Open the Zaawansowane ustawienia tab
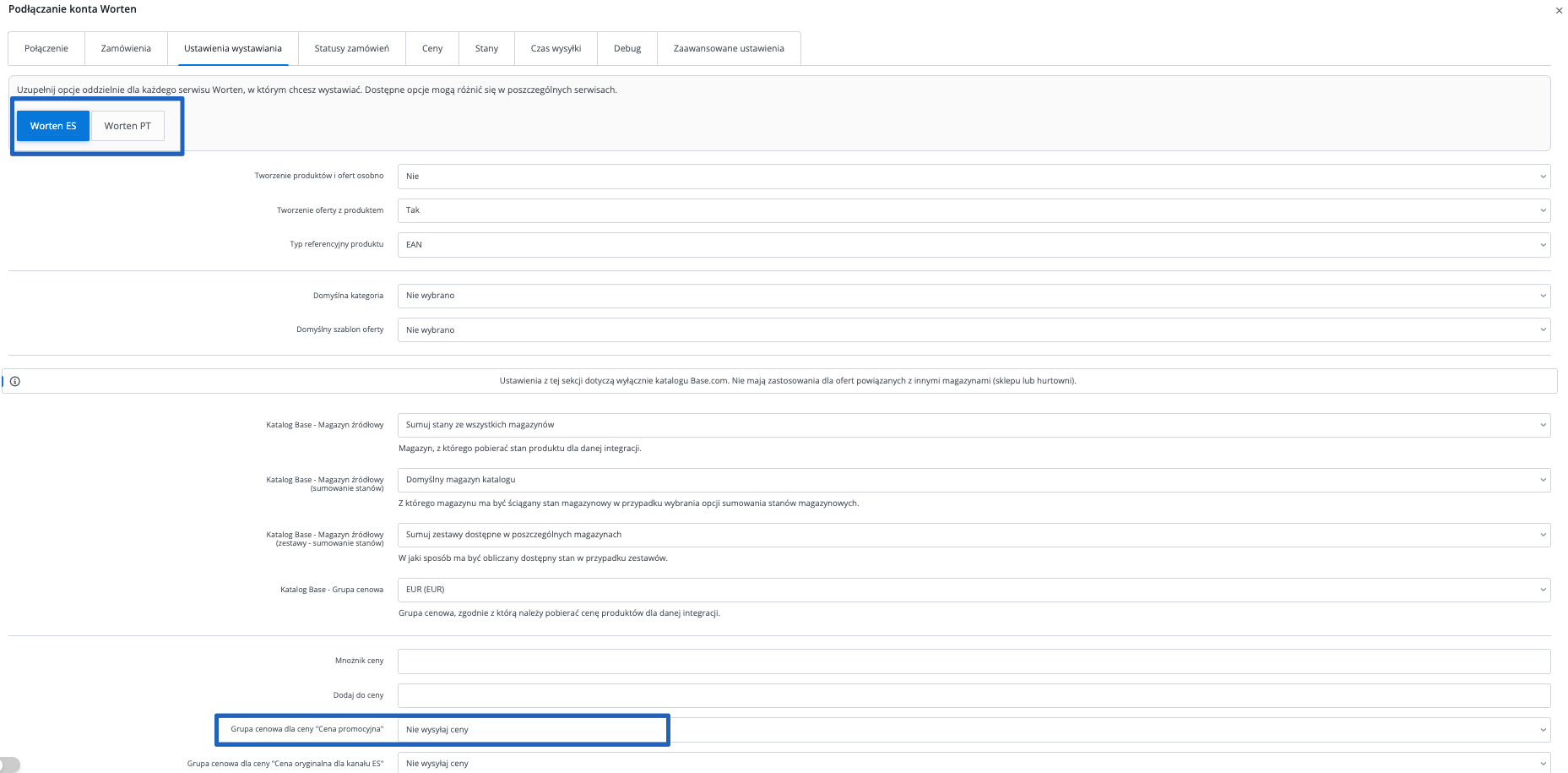 tap(729, 49)
